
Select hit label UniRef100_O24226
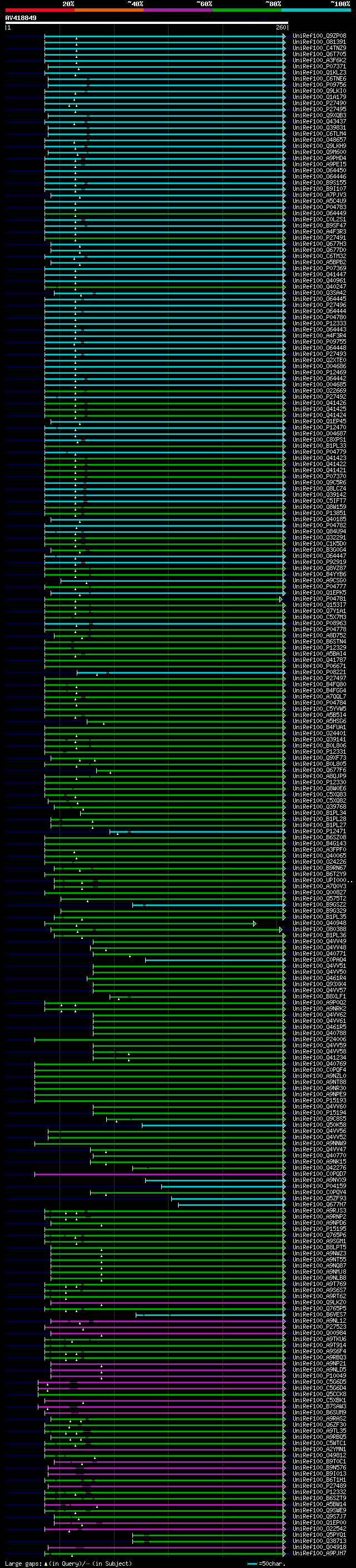click(319, 862)
